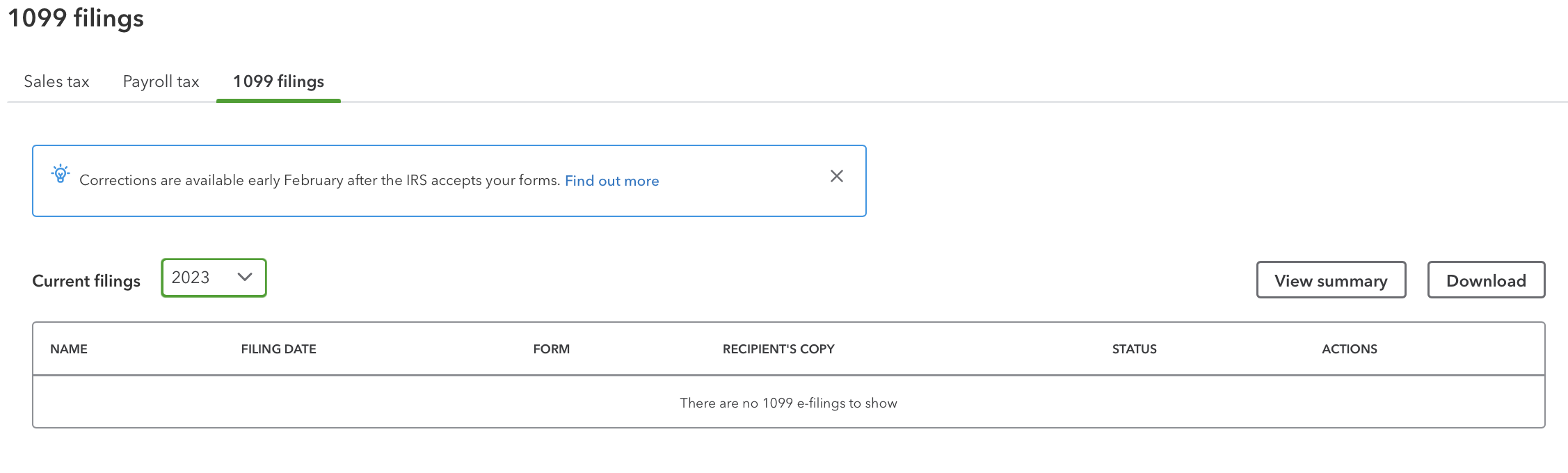
Task: Click the Current filings label
Action: (x=86, y=281)
